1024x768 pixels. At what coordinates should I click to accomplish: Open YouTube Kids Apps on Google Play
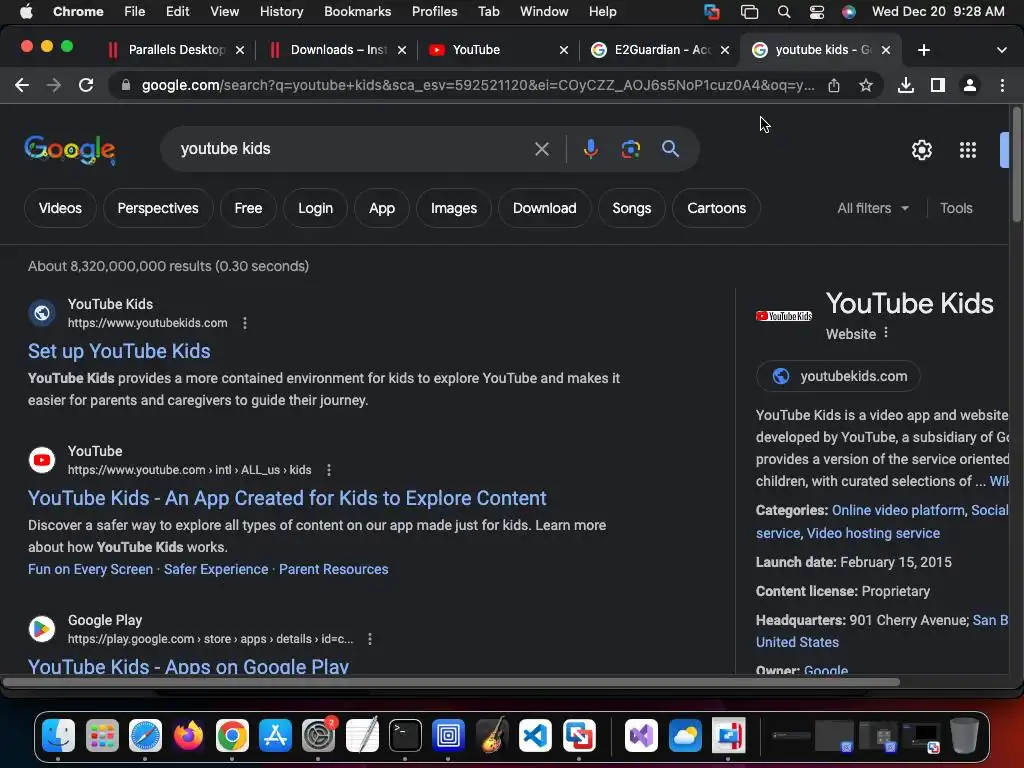pyautogui.click(x=188, y=666)
